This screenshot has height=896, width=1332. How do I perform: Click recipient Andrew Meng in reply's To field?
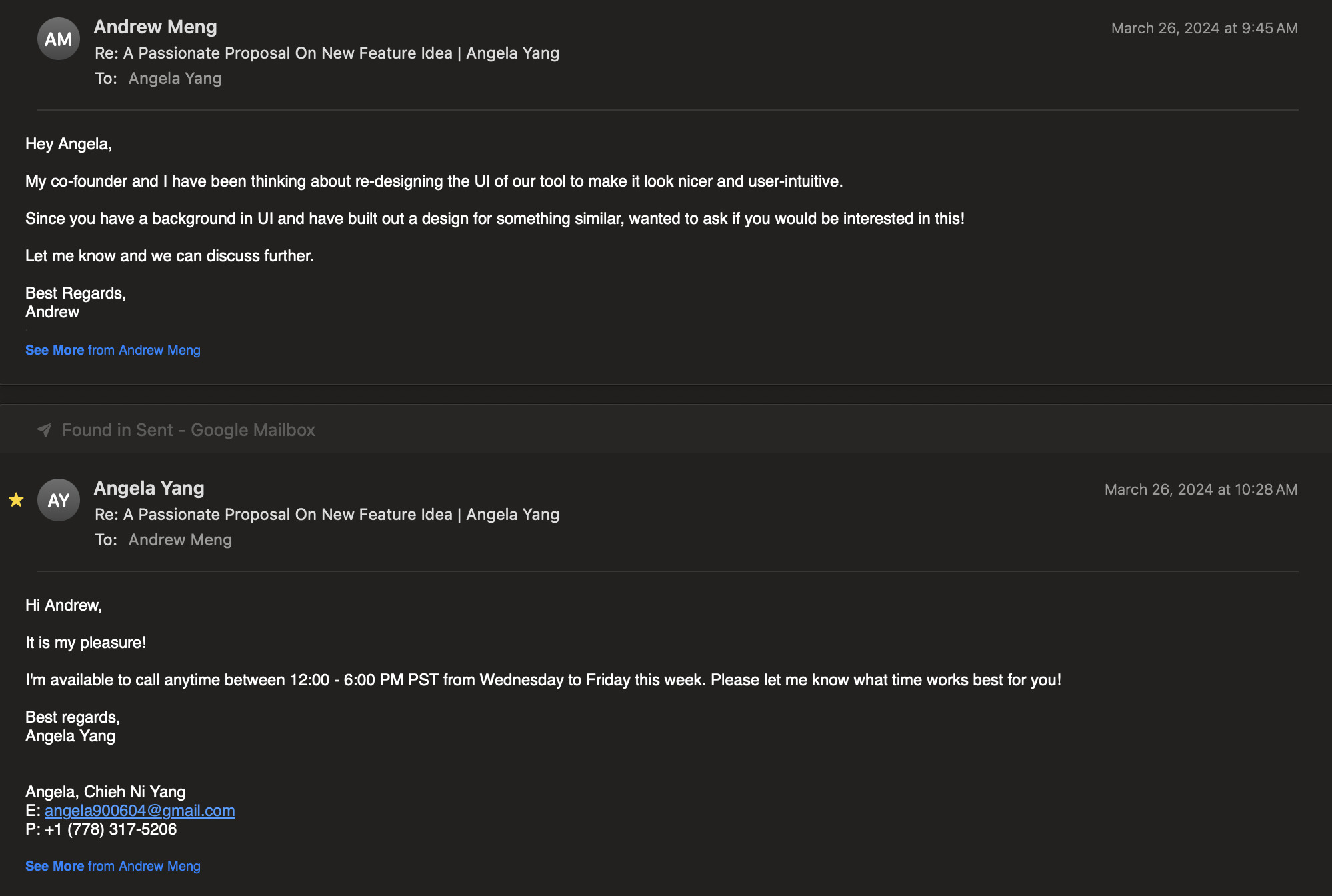coord(180,540)
